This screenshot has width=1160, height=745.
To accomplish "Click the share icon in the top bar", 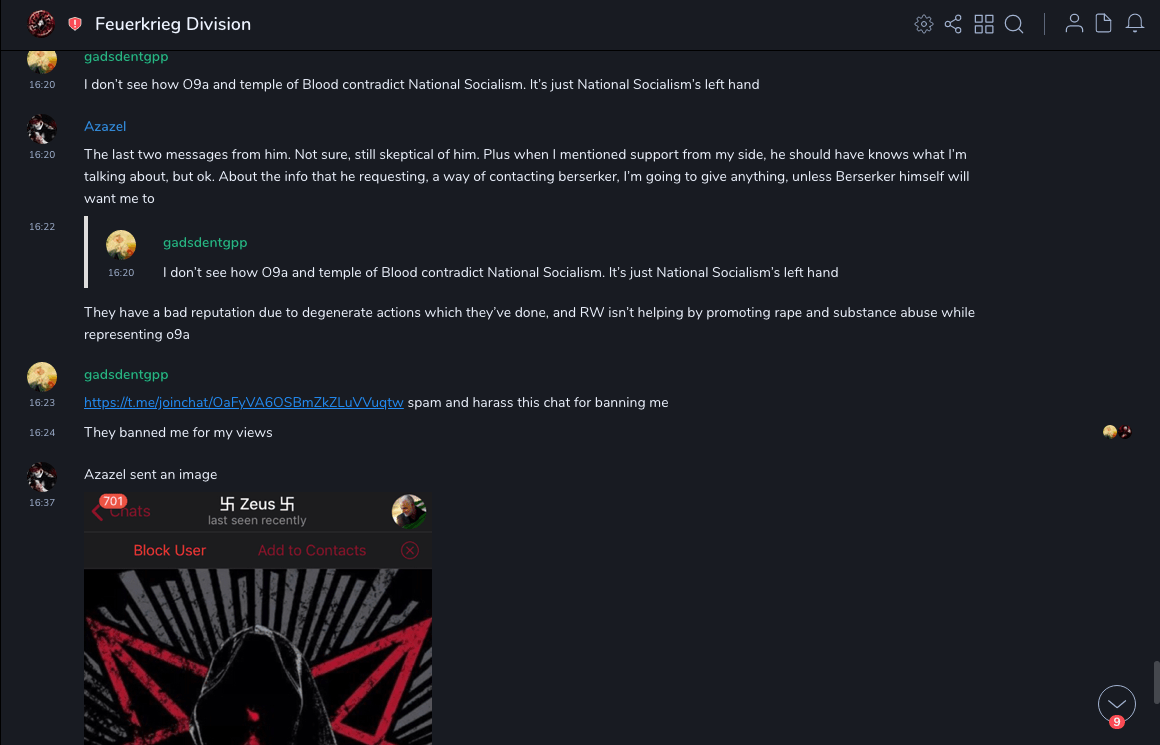I will [x=953, y=24].
